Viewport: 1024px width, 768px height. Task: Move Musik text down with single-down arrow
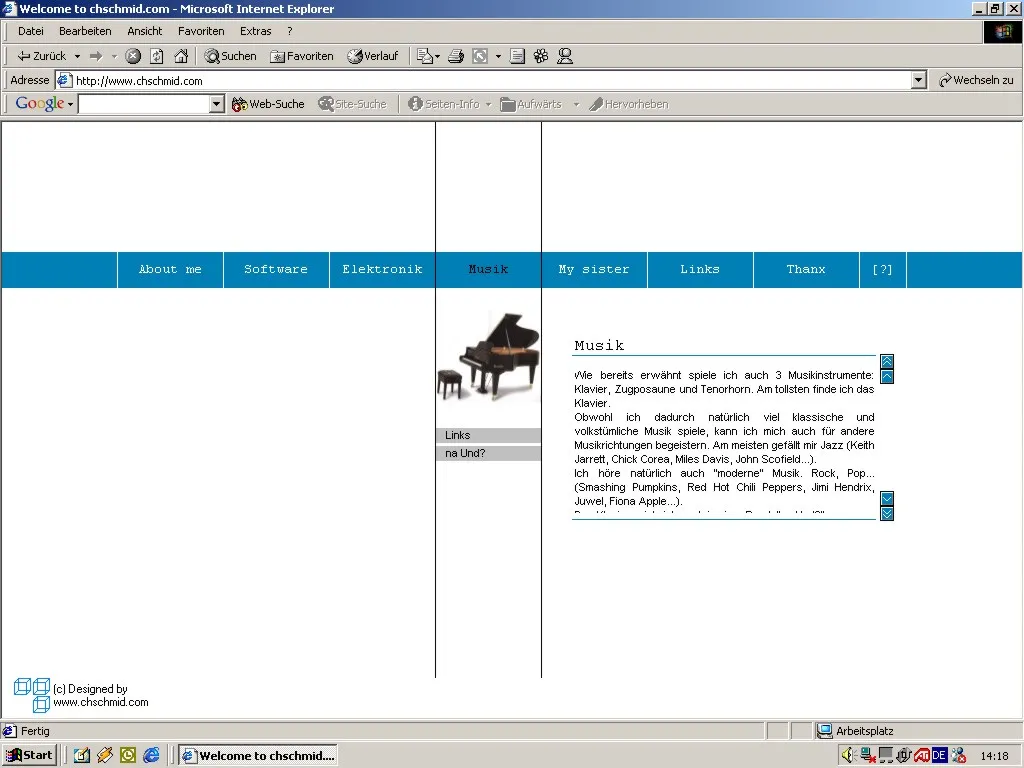coord(887,499)
